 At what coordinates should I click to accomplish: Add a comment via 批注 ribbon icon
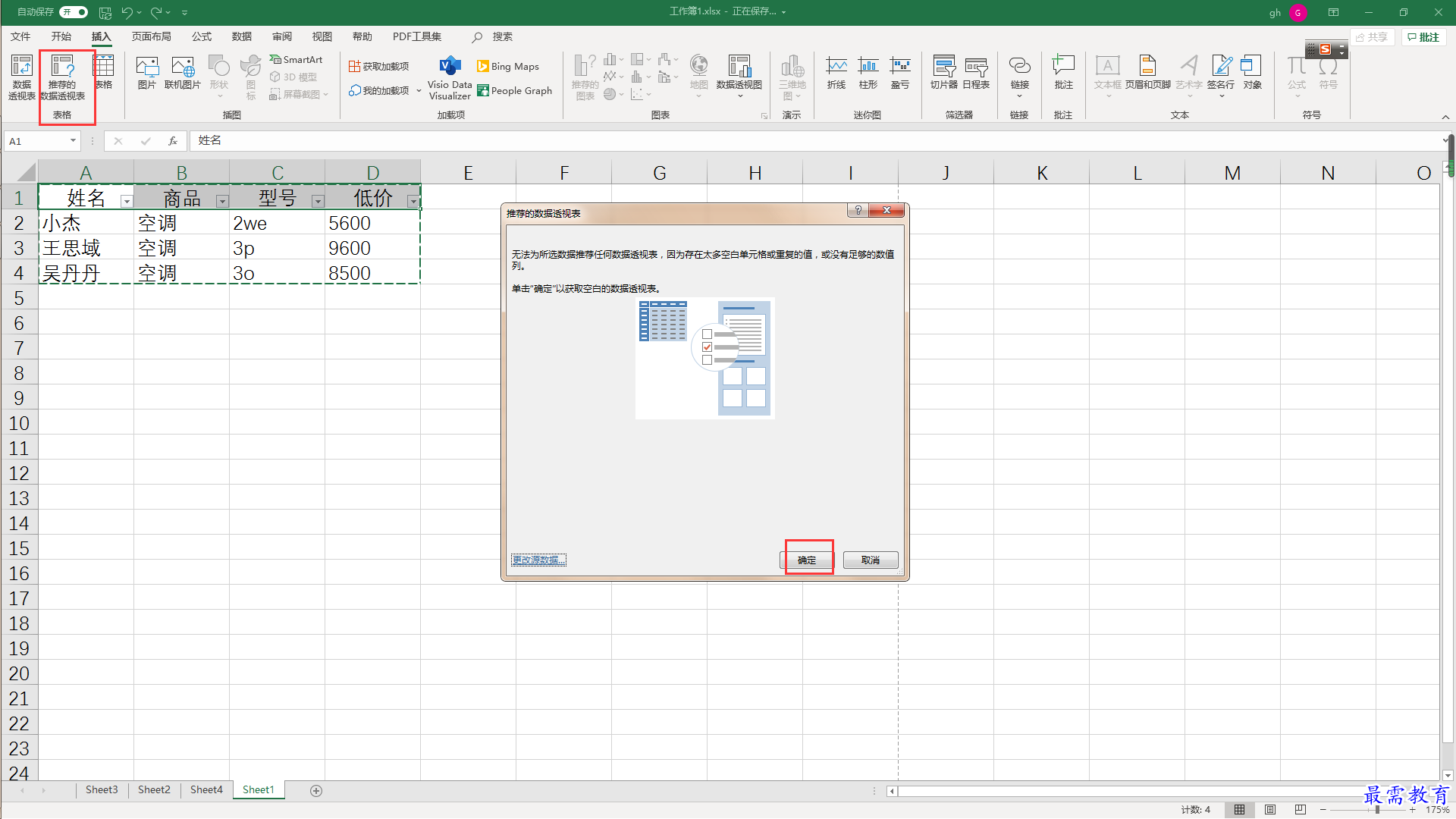pyautogui.click(x=1064, y=72)
